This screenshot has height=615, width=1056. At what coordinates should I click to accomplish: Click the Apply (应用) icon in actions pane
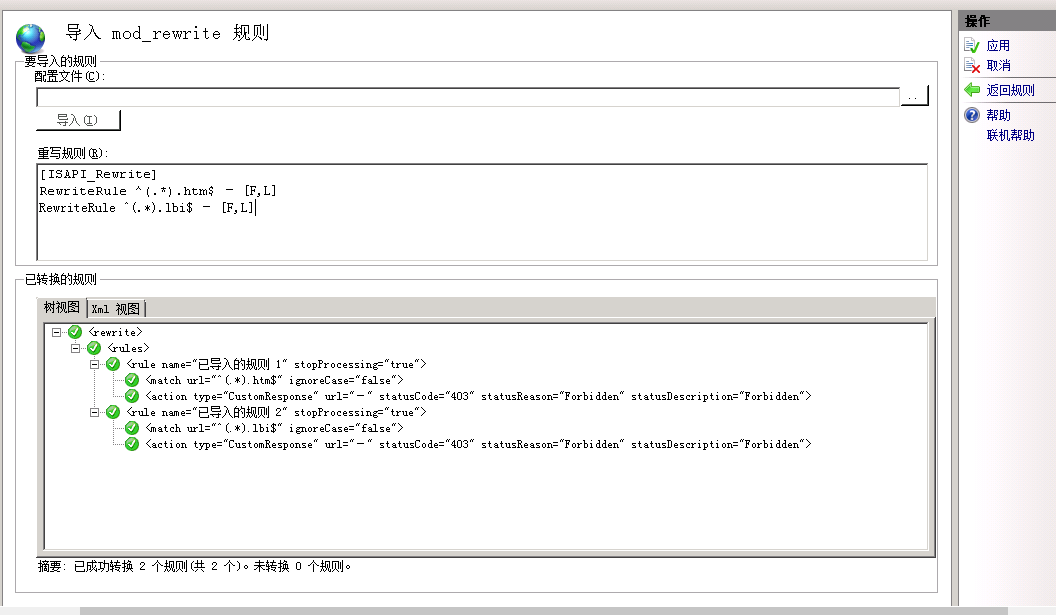click(x=971, y=45)
